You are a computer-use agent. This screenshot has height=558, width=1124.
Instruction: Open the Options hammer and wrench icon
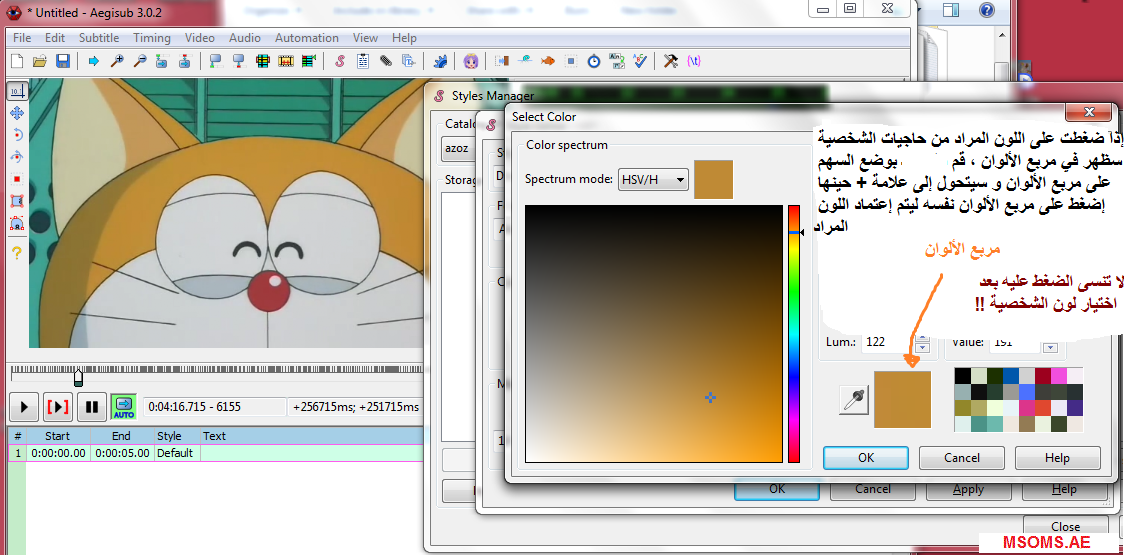(x=670, y=61)
